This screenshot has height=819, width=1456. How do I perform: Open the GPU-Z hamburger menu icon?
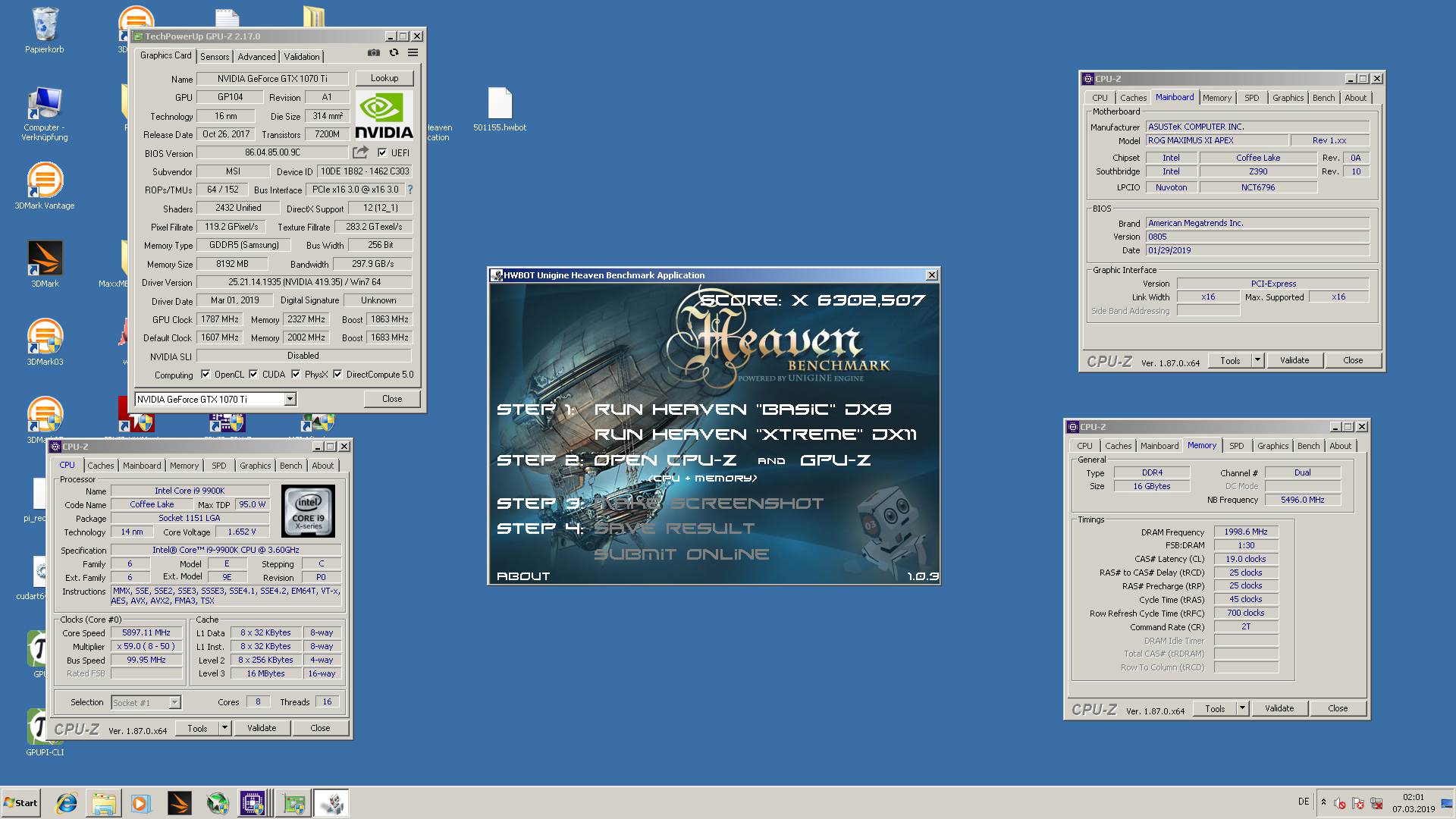pos(413,53)
